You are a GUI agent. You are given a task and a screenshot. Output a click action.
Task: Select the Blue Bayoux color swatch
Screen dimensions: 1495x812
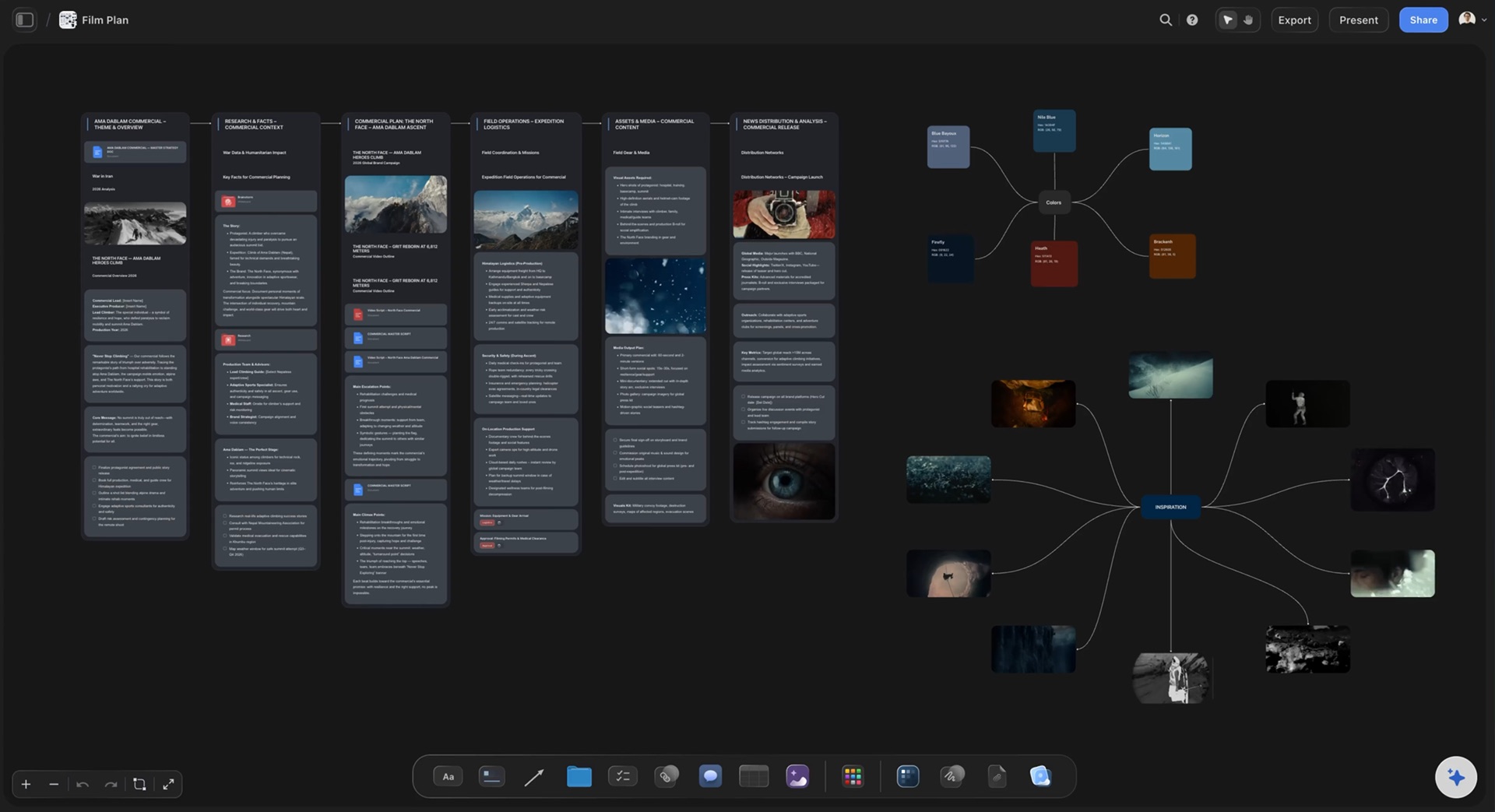(x=948, y=147)
